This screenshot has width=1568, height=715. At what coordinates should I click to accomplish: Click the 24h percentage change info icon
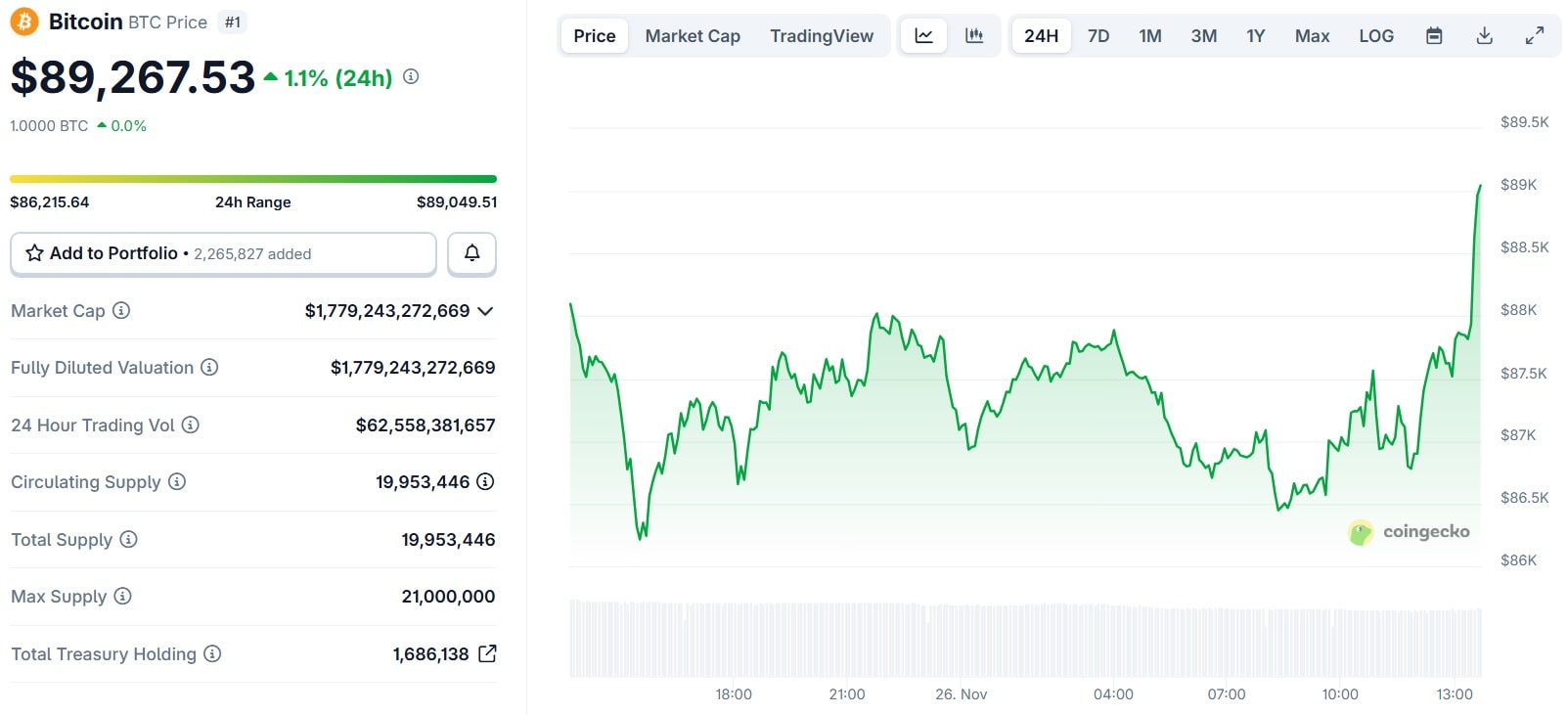click(411, 76)
